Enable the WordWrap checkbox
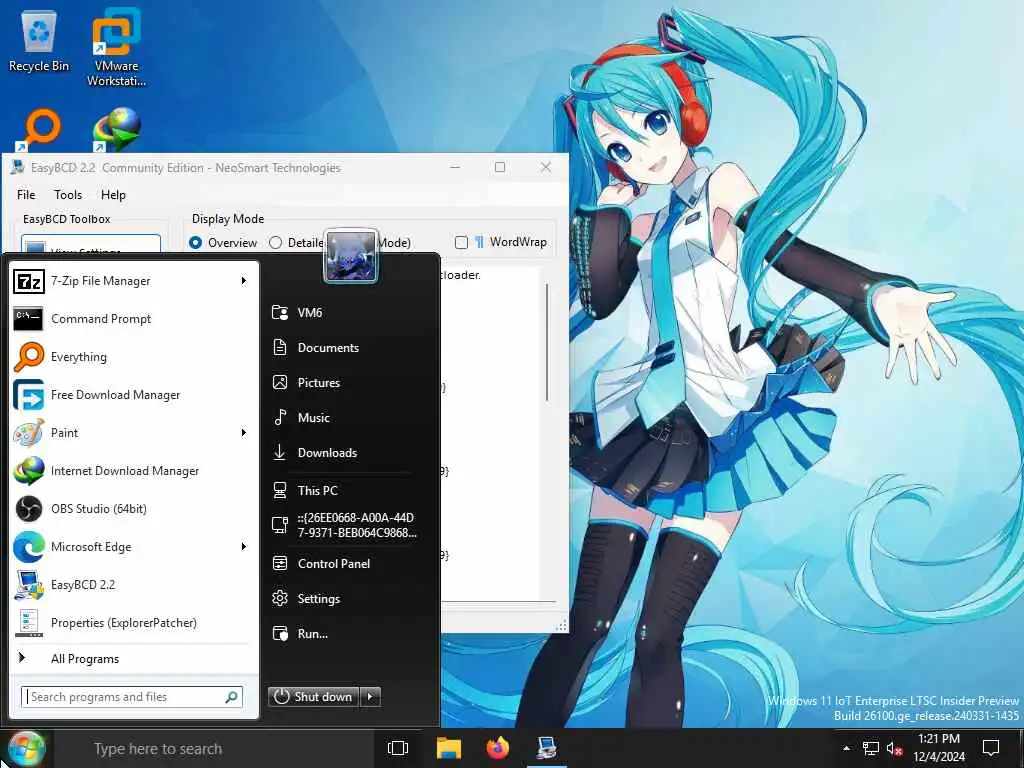1024x768 pixels. (461, 242)
